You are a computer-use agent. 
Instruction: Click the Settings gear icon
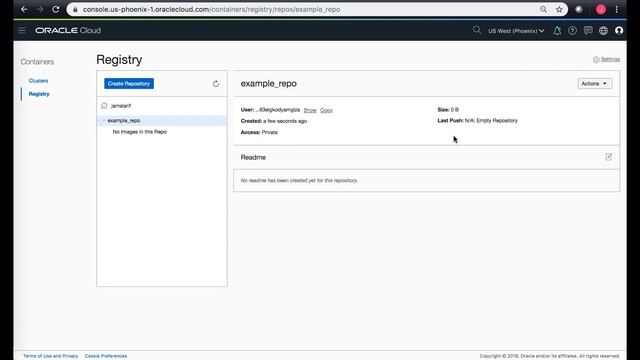coord(596,60)
